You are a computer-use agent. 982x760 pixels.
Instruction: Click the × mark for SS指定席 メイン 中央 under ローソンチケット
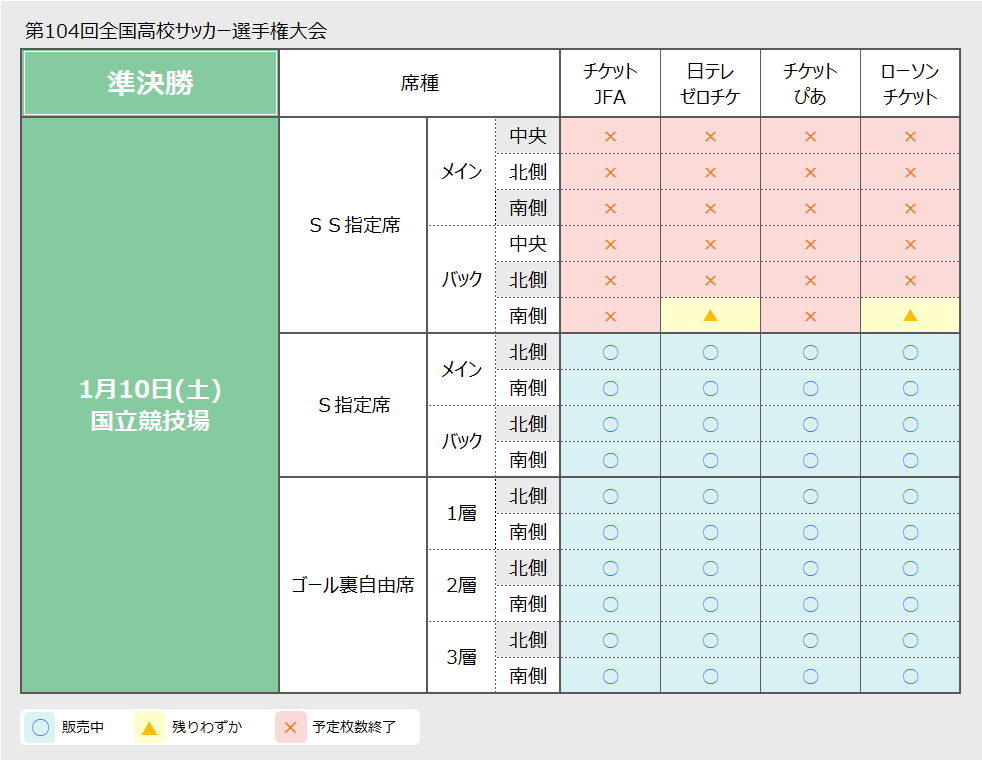tap(911, 136)
